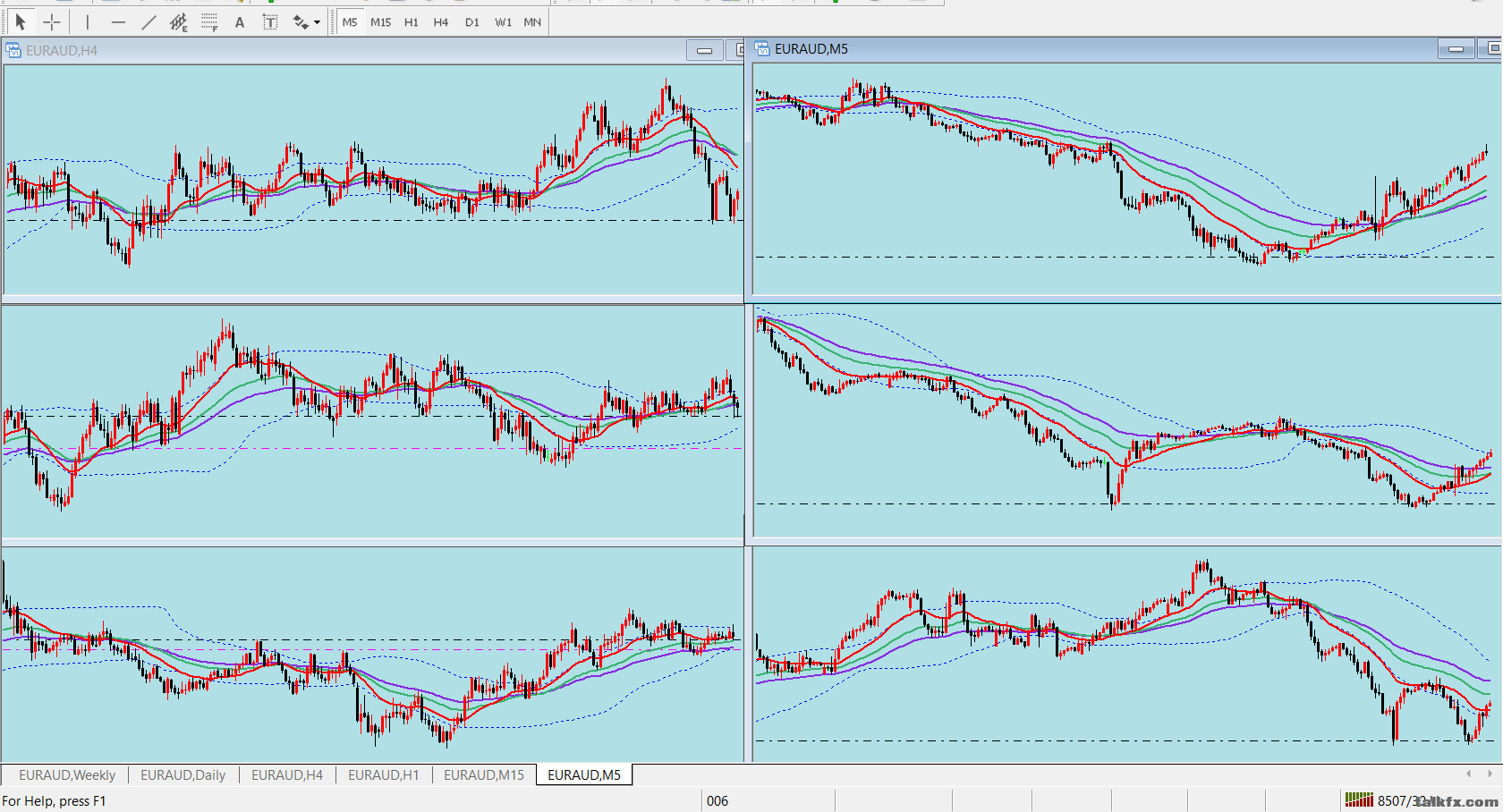Click the connection status bars icon
The width and height of the screenshot is (1503, 812).
pos(1359,800)
